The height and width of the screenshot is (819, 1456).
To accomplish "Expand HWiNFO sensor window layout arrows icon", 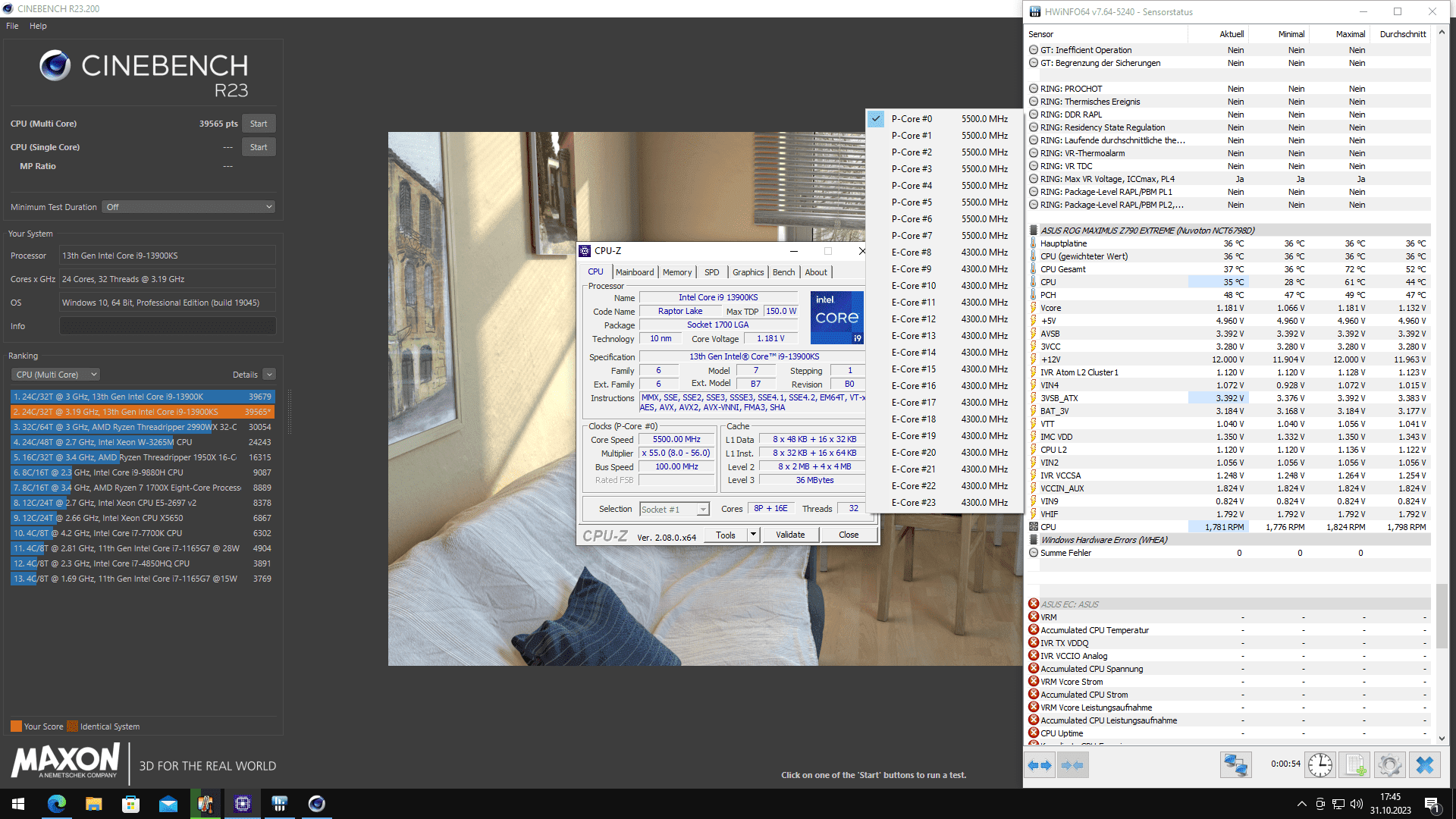I will click(1040, 765).
